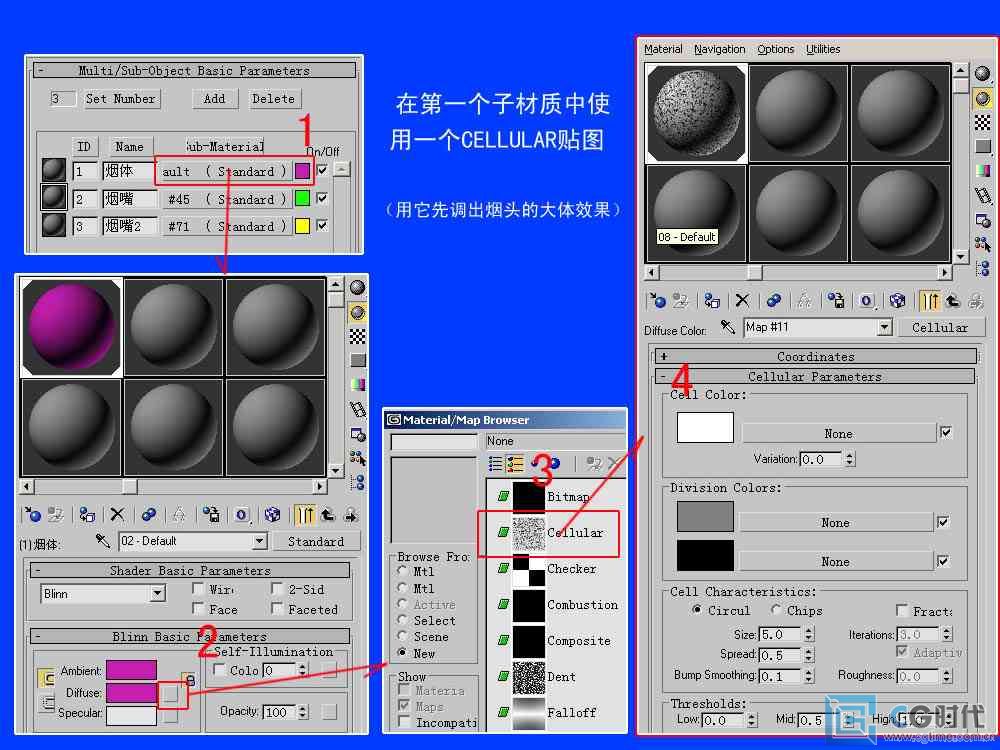Click the green color swatch for 烟嘴
Viewport: 1000px width, 750px height.
coord(302,198)
